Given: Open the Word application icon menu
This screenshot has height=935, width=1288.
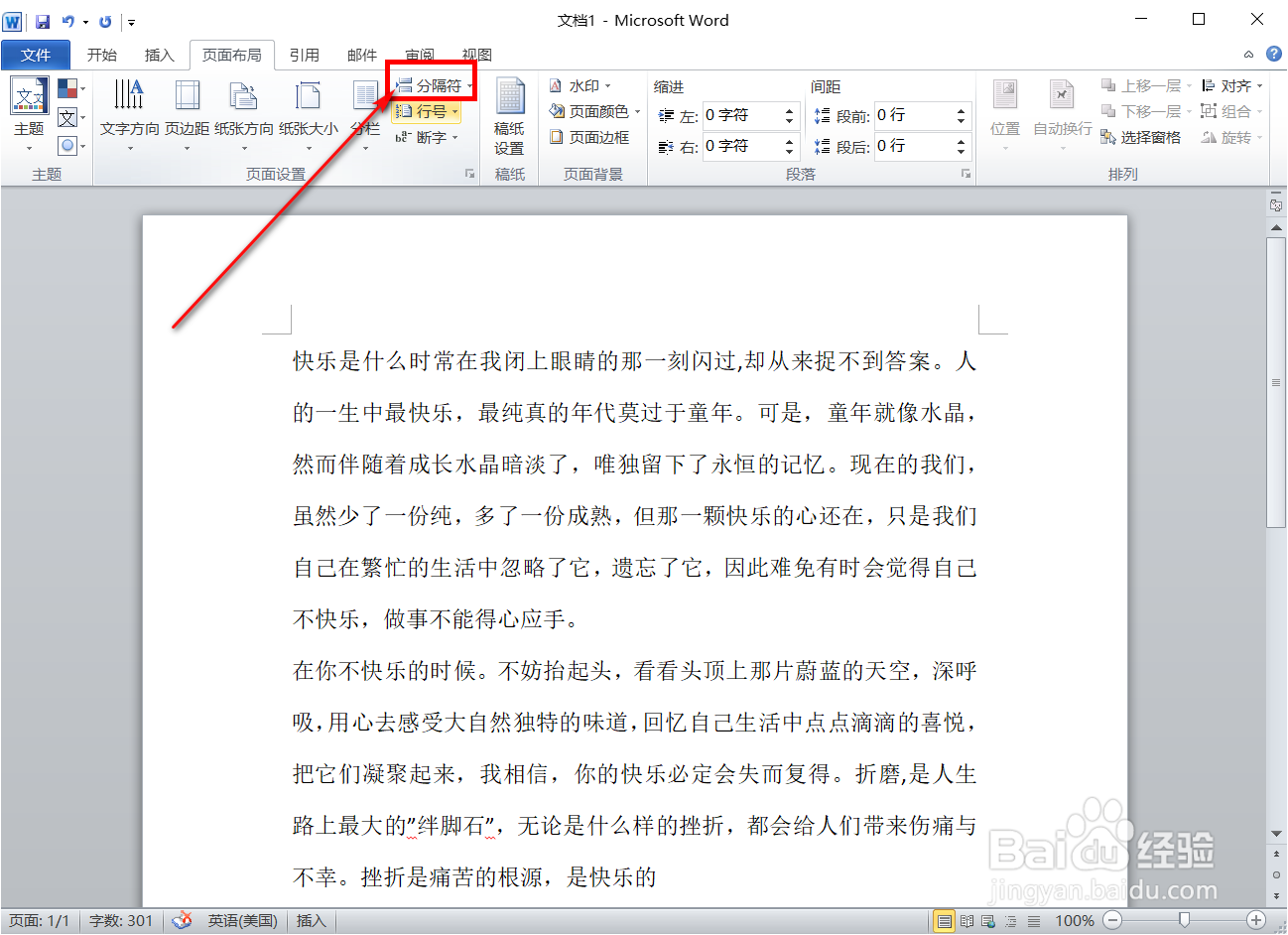Looking at the screenshot, I should click(13, 21).
